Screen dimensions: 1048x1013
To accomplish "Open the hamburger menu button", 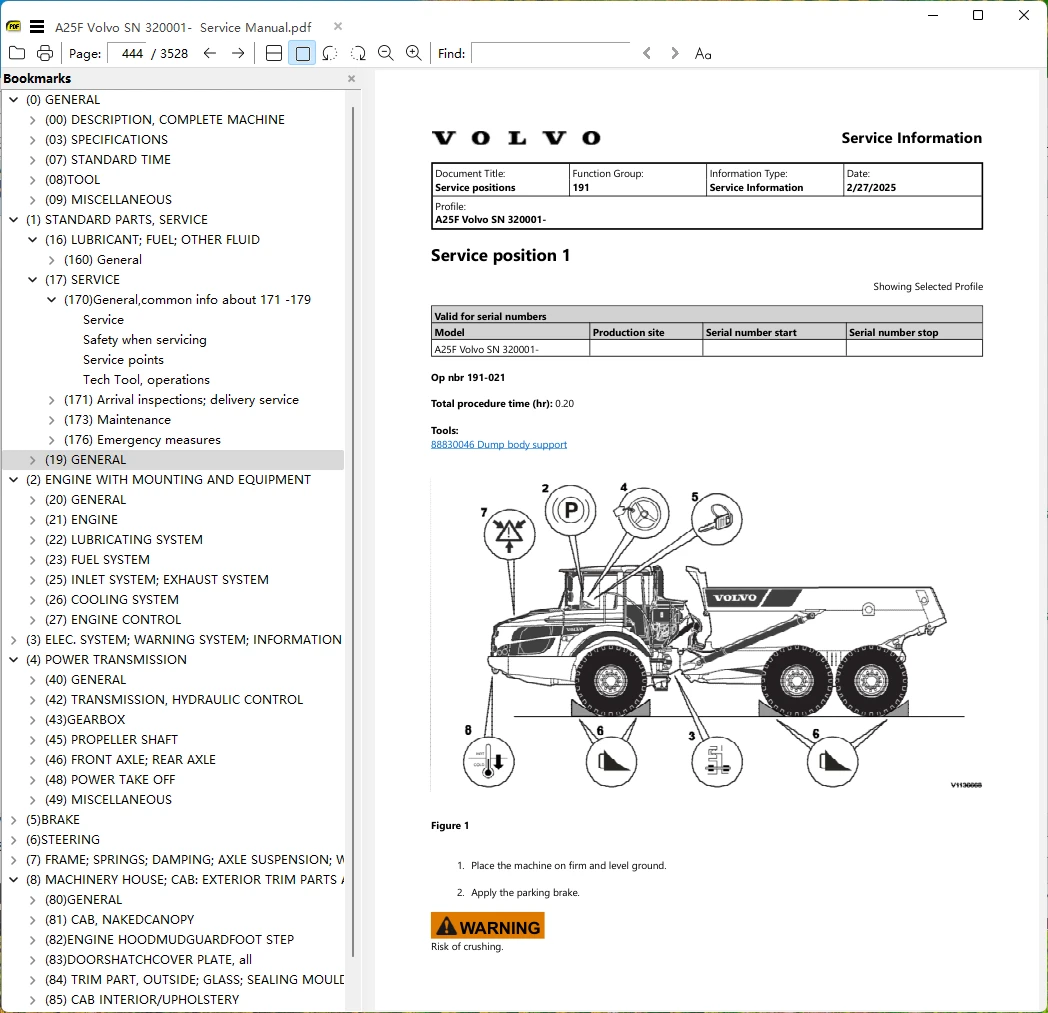I will (x=37, y=27).
